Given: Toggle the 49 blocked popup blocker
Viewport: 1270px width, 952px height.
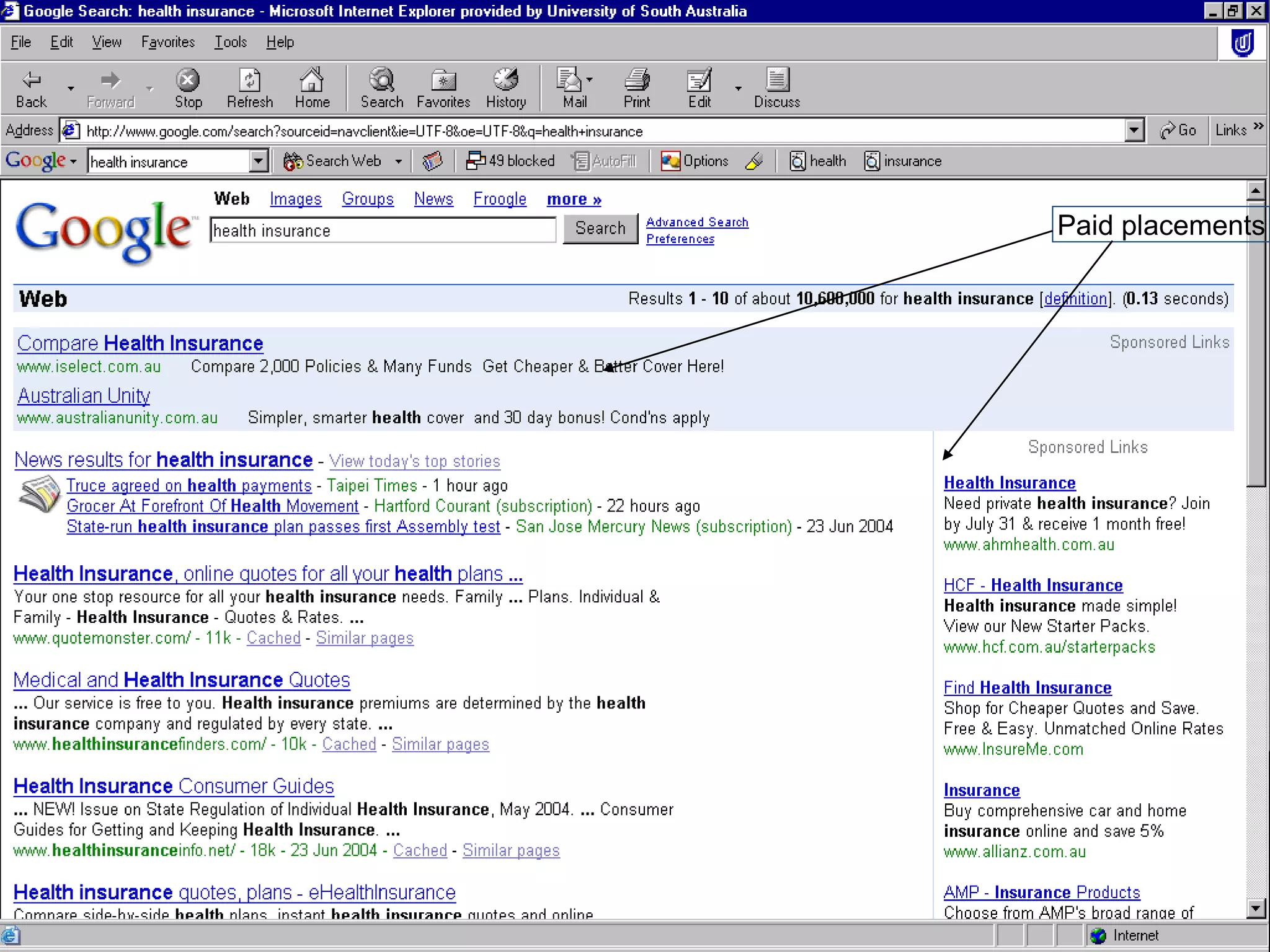Looking at the screenshot, I should [510, 161].
